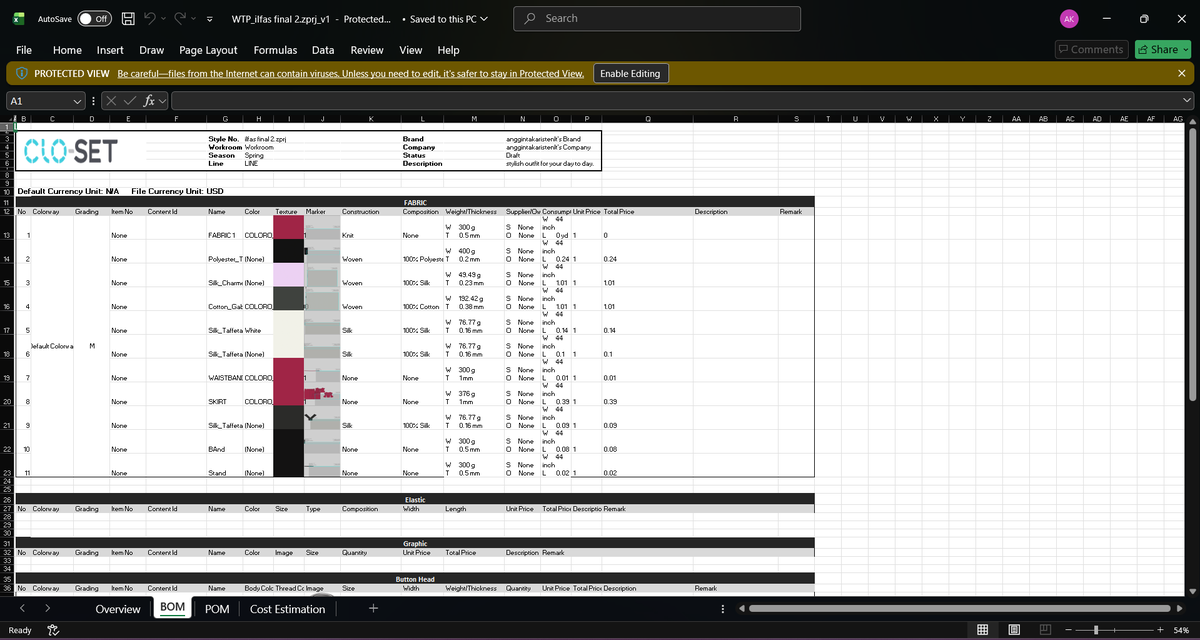1200x640 pixels.
Task: Click the Save disk icon
Action: point(129,18)
